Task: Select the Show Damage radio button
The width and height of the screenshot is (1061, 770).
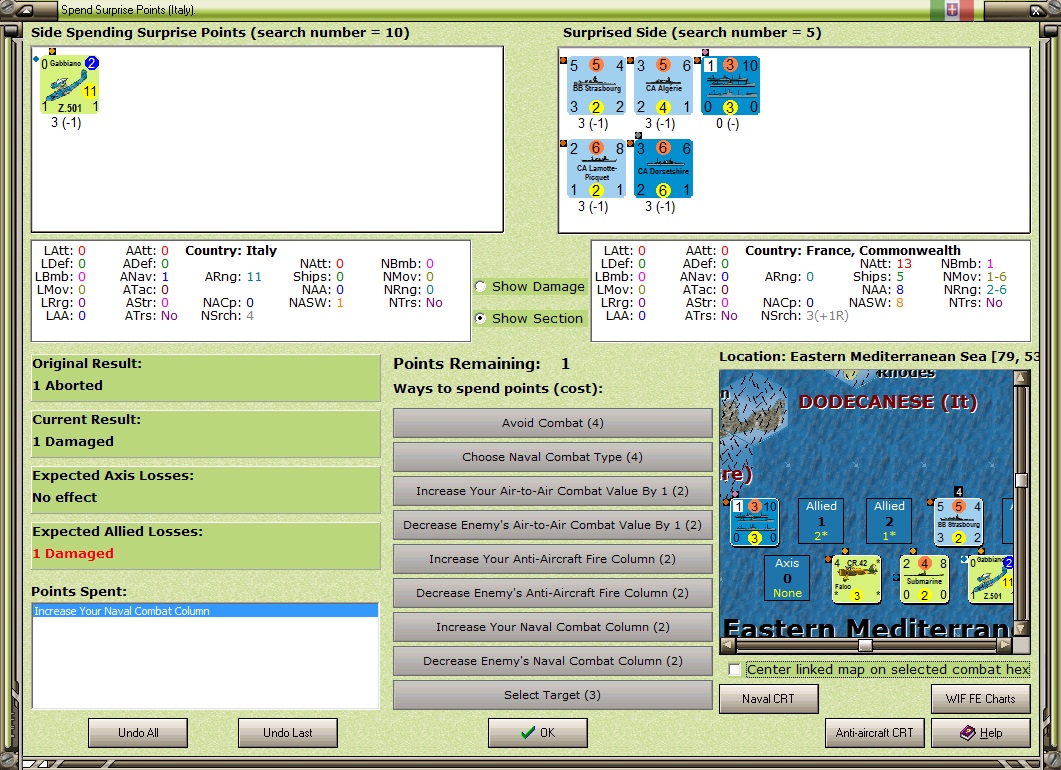Action: 480,286
